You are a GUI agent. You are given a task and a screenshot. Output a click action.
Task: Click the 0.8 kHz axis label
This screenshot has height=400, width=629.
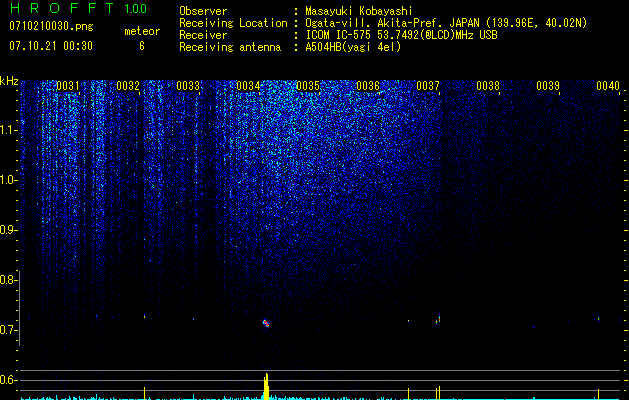(8, 280)
